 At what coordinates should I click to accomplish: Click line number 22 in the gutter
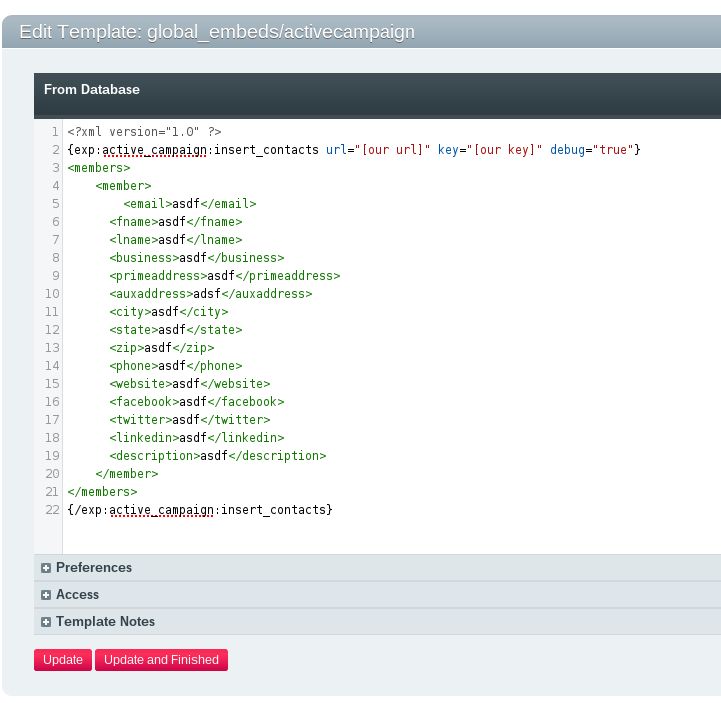pos(52,510)
